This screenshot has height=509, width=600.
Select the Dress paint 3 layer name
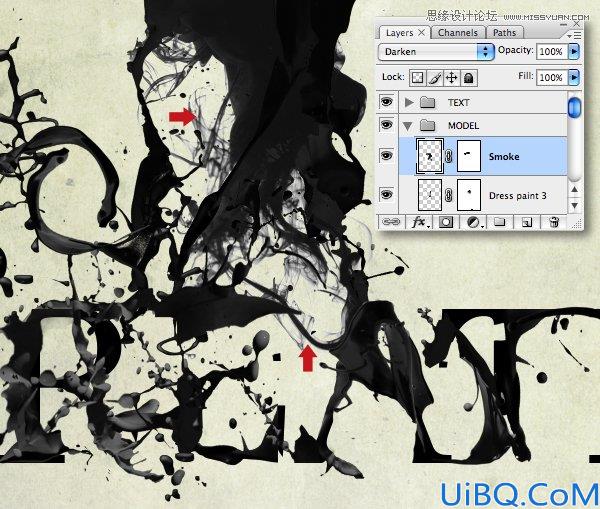pyautogui.click(x=517, y=196)
